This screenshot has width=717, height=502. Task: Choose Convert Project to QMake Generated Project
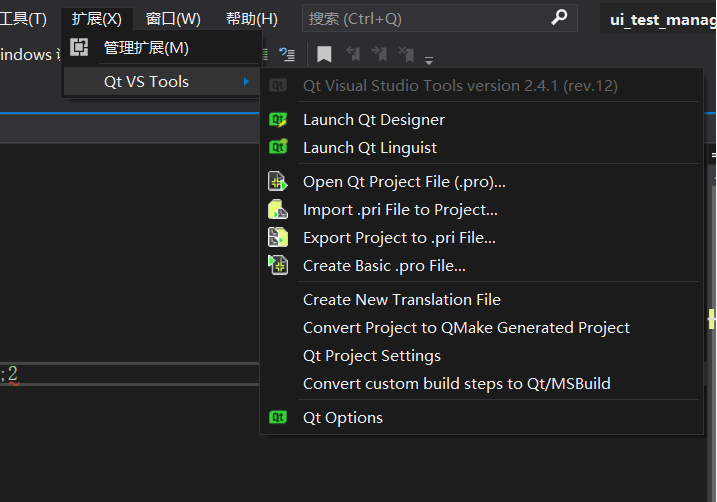482,327
